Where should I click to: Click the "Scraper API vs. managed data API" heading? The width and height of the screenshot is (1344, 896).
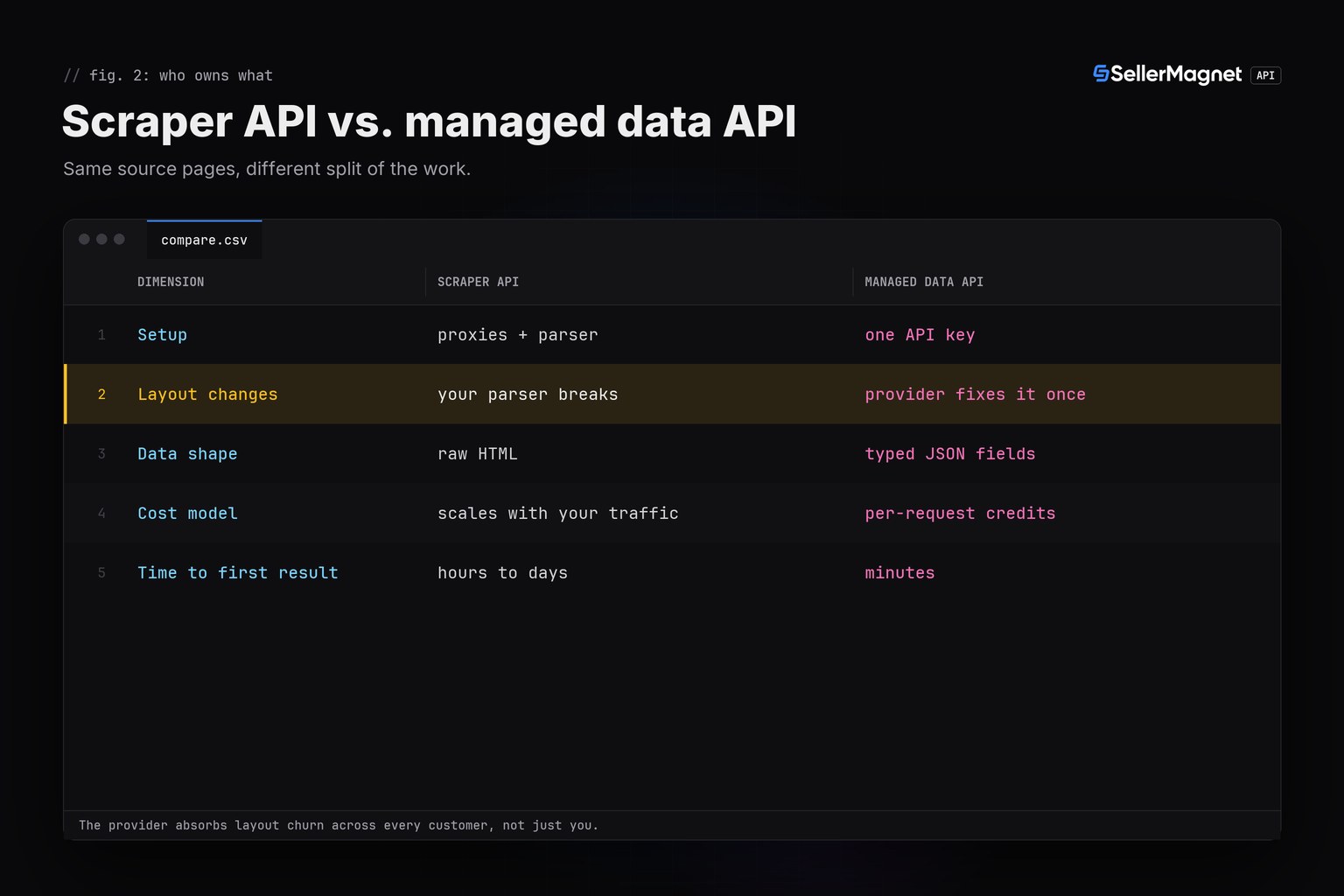(429, 121)
